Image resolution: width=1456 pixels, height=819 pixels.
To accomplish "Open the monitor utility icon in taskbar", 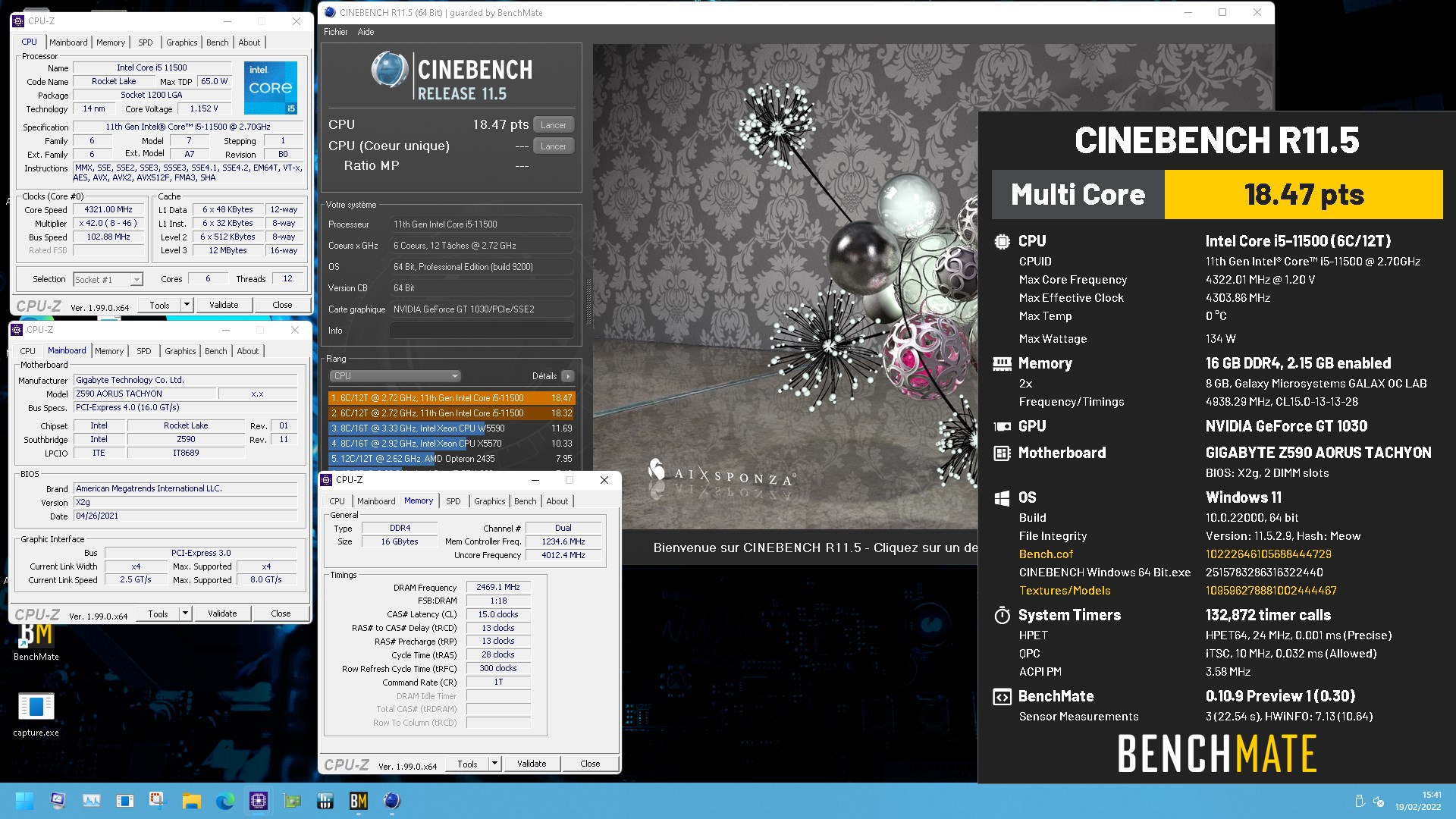I will click(x=58, y=801).
